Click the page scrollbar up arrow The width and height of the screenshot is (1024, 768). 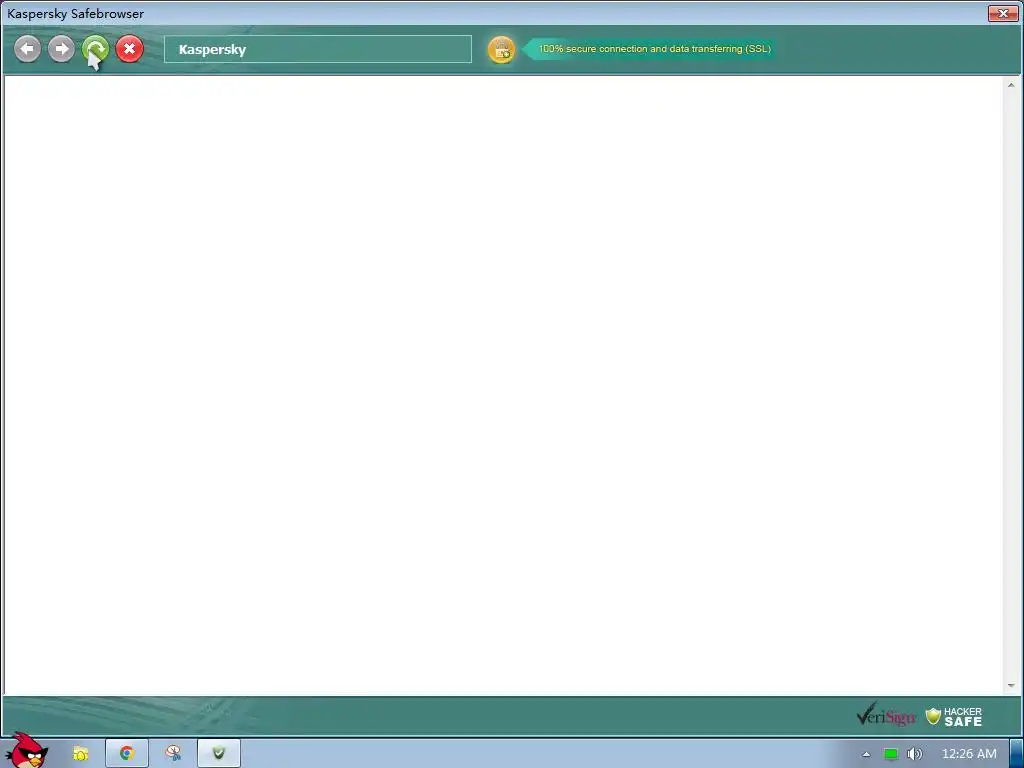coord(1011,85)
